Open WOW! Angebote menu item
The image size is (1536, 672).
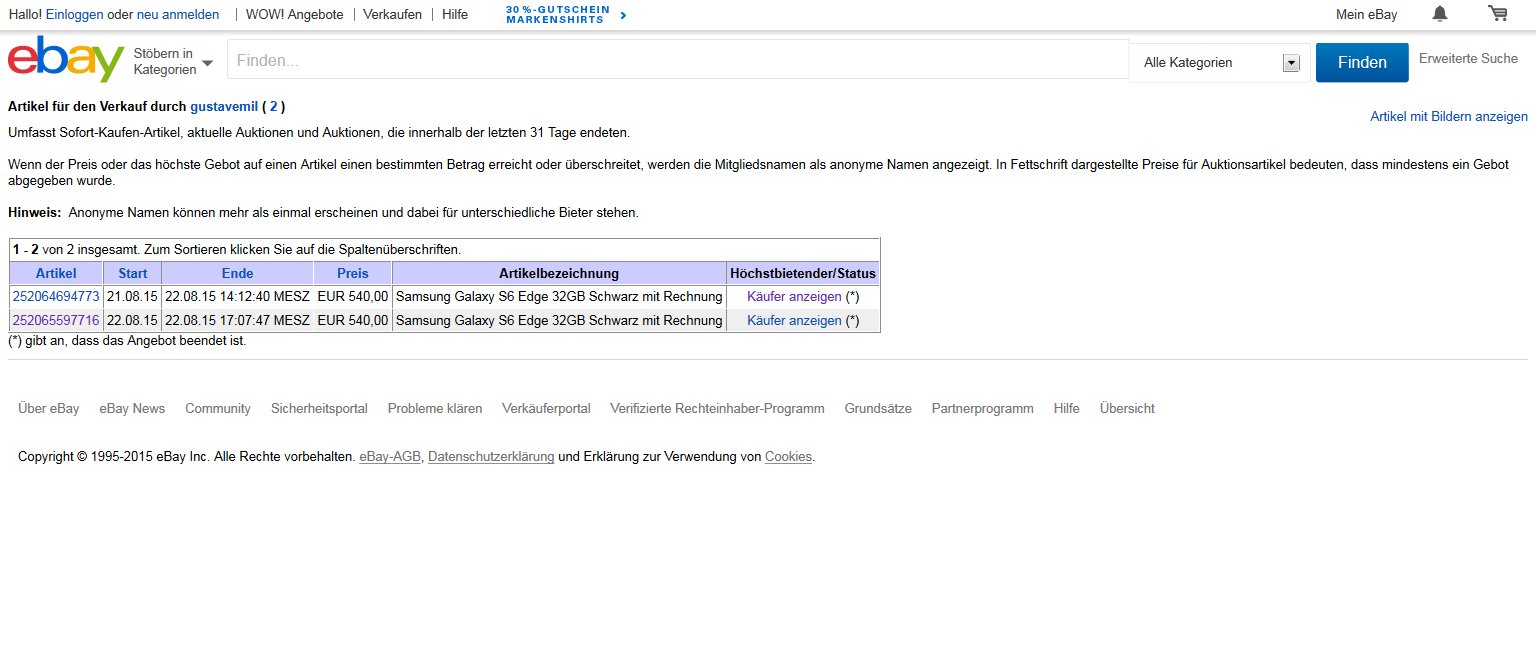295,15
